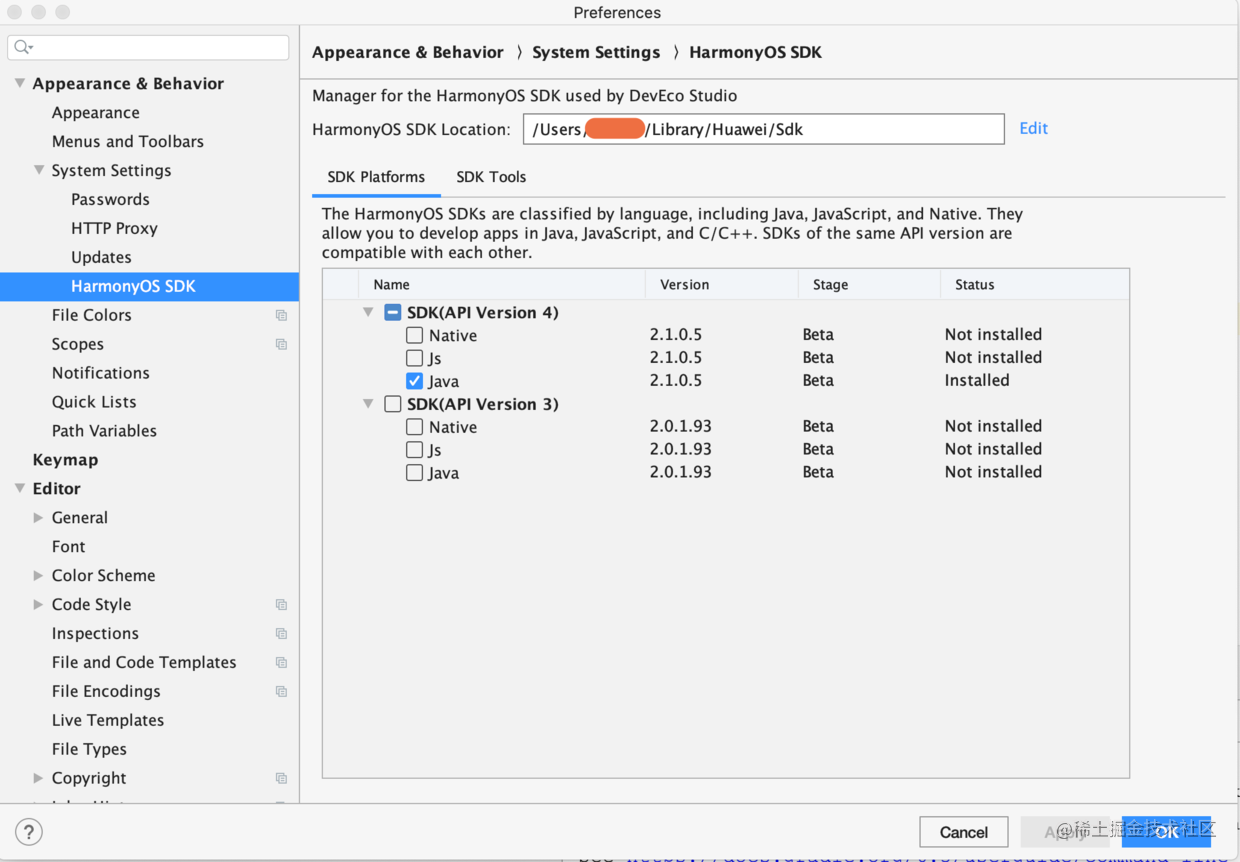Click the project-level icon beside Inspections
The image size is (1240, 862).
click(x=281, y=634)
